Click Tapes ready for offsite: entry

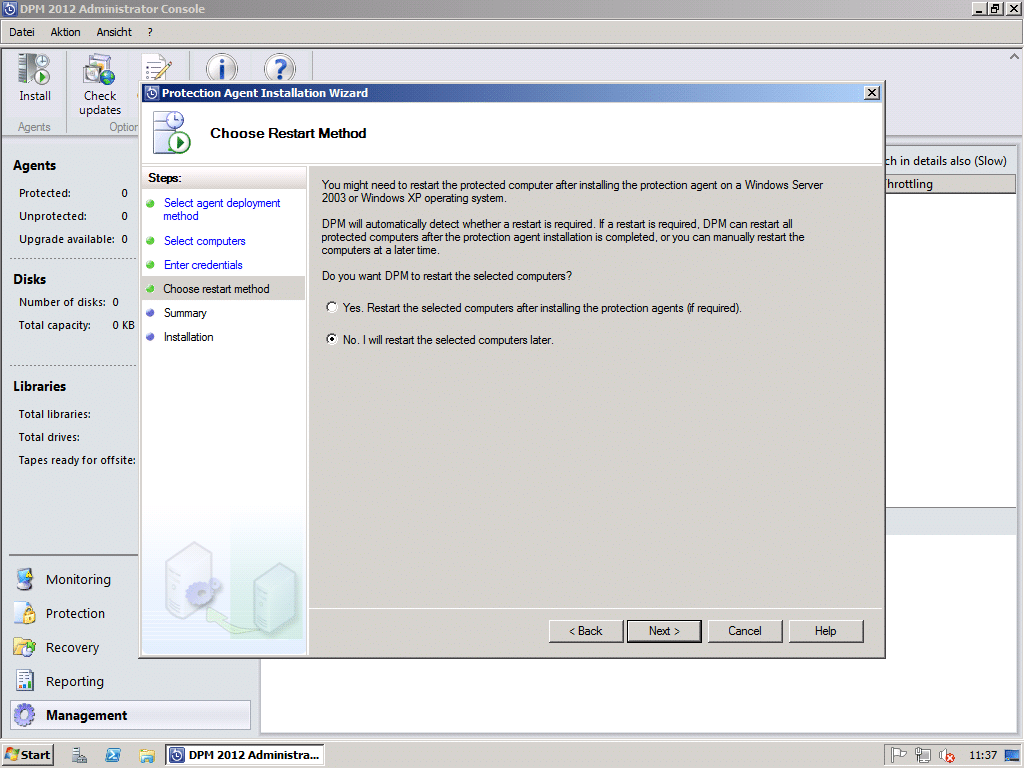(77, 460)
